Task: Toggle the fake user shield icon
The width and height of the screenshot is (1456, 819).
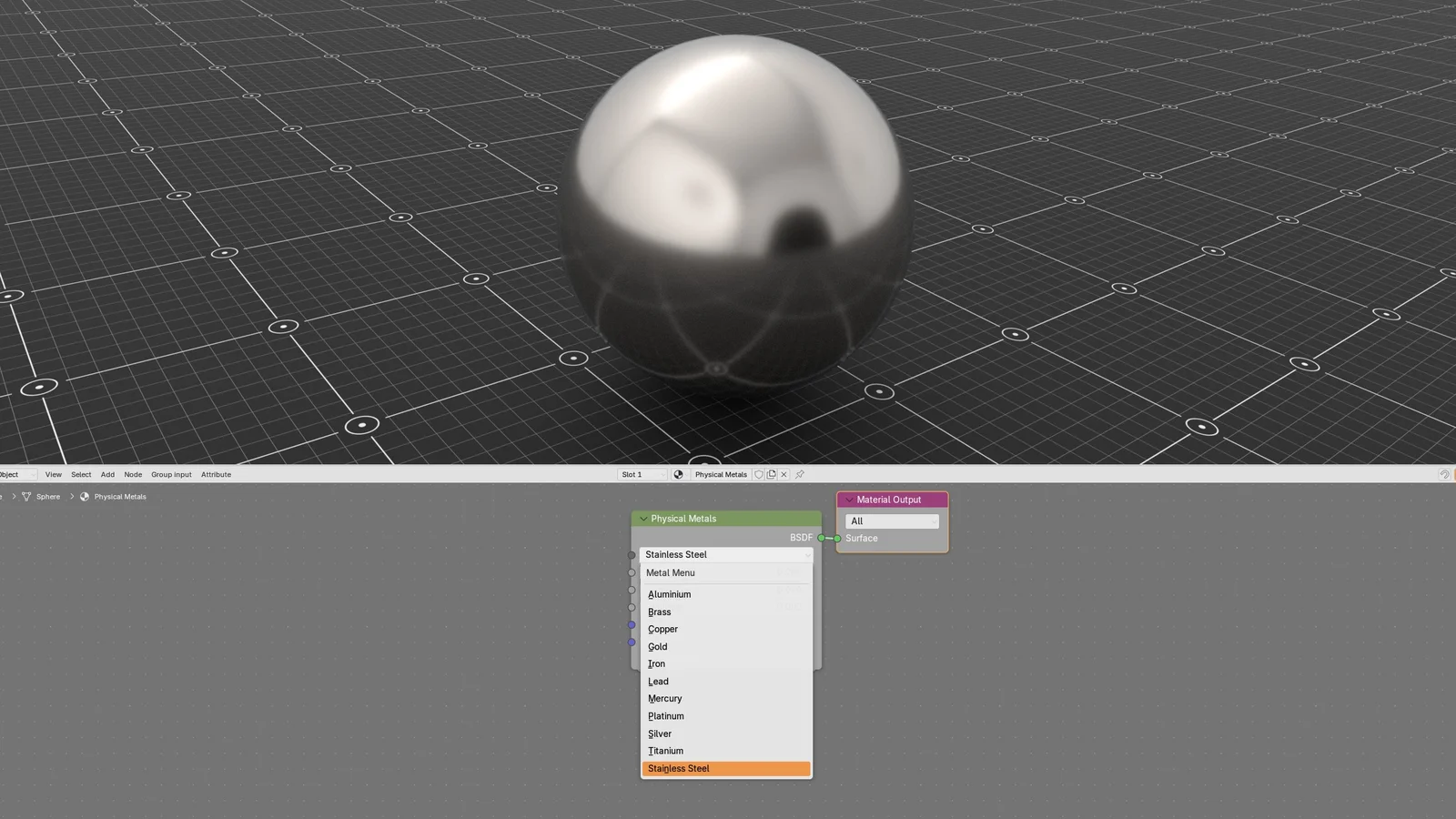Action: 759,474
